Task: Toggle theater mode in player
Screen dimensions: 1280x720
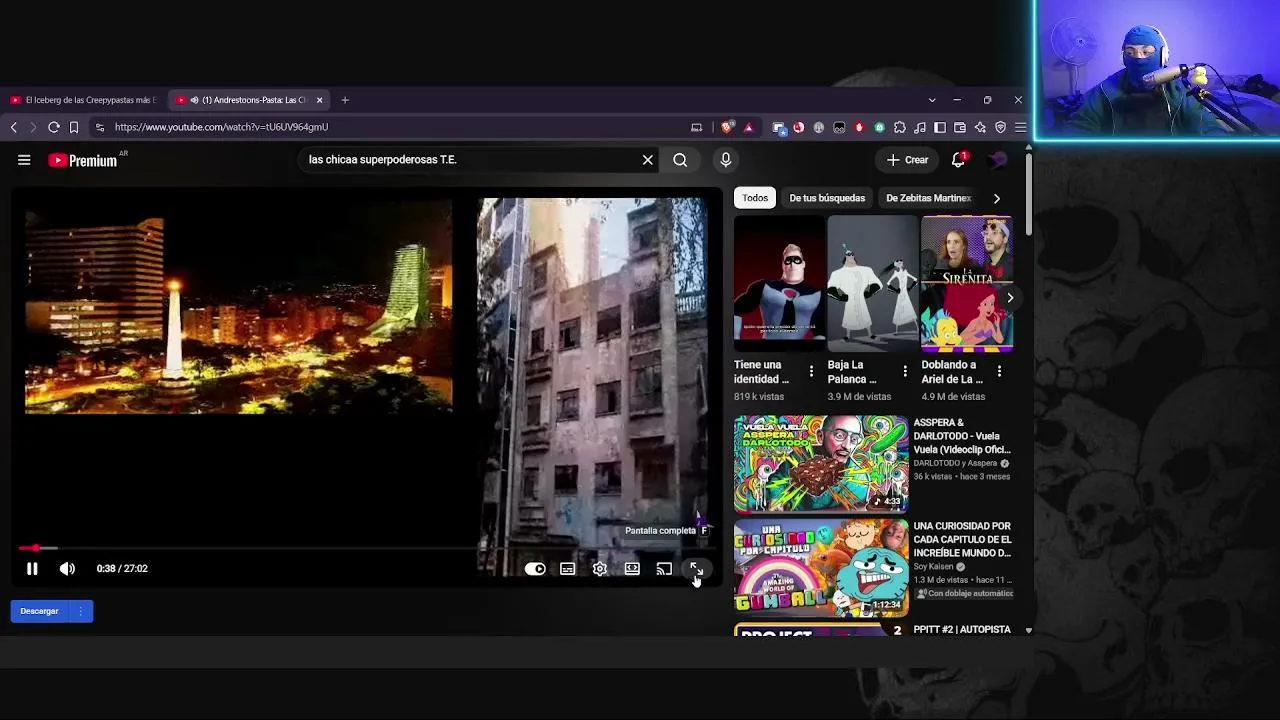Action: [632, 569]
